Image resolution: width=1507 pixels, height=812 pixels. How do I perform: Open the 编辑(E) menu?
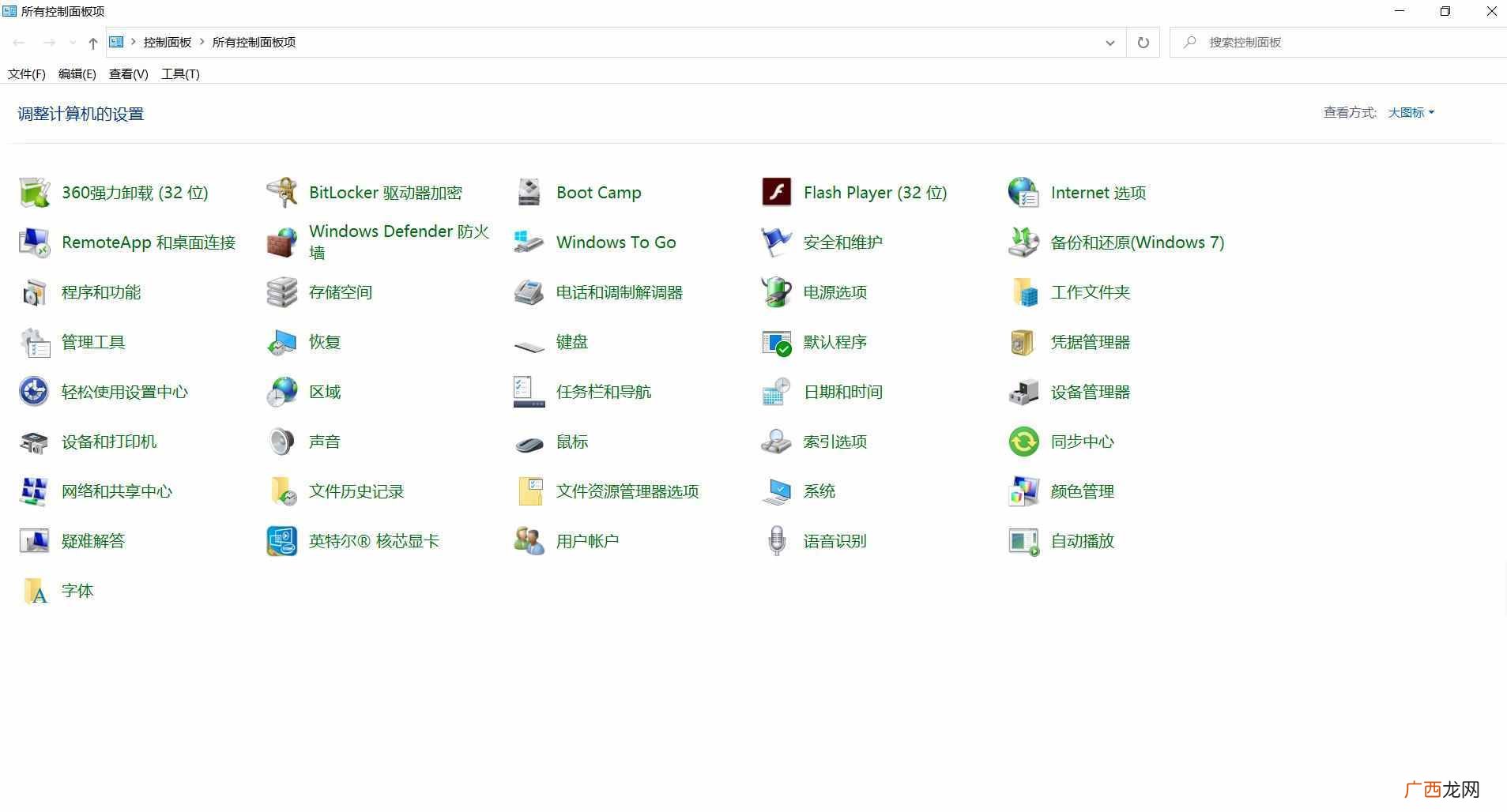(x=77, y=73)
